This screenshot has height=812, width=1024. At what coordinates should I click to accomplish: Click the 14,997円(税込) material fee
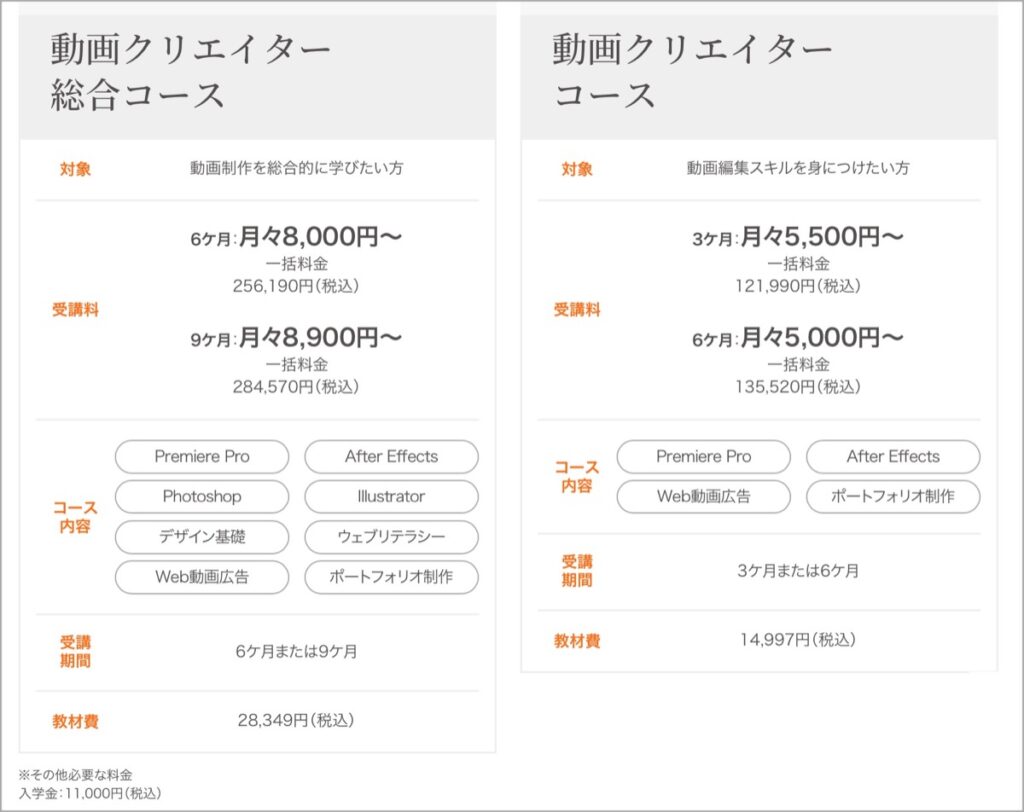797,640
